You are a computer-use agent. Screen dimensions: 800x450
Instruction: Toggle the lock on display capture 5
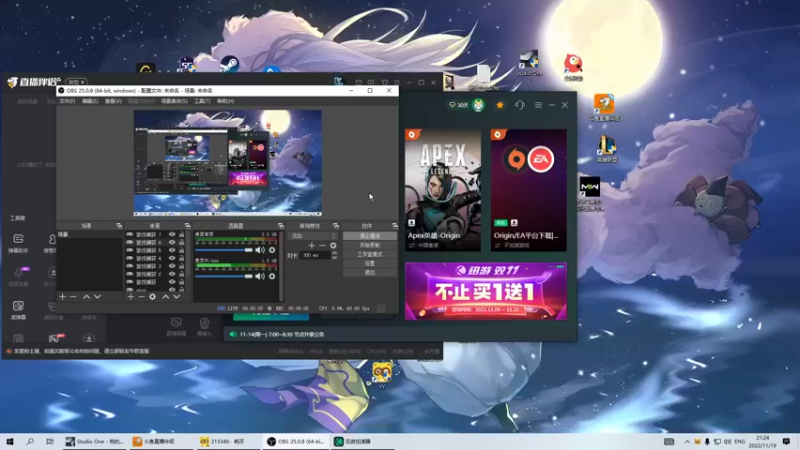click(181, 251)
